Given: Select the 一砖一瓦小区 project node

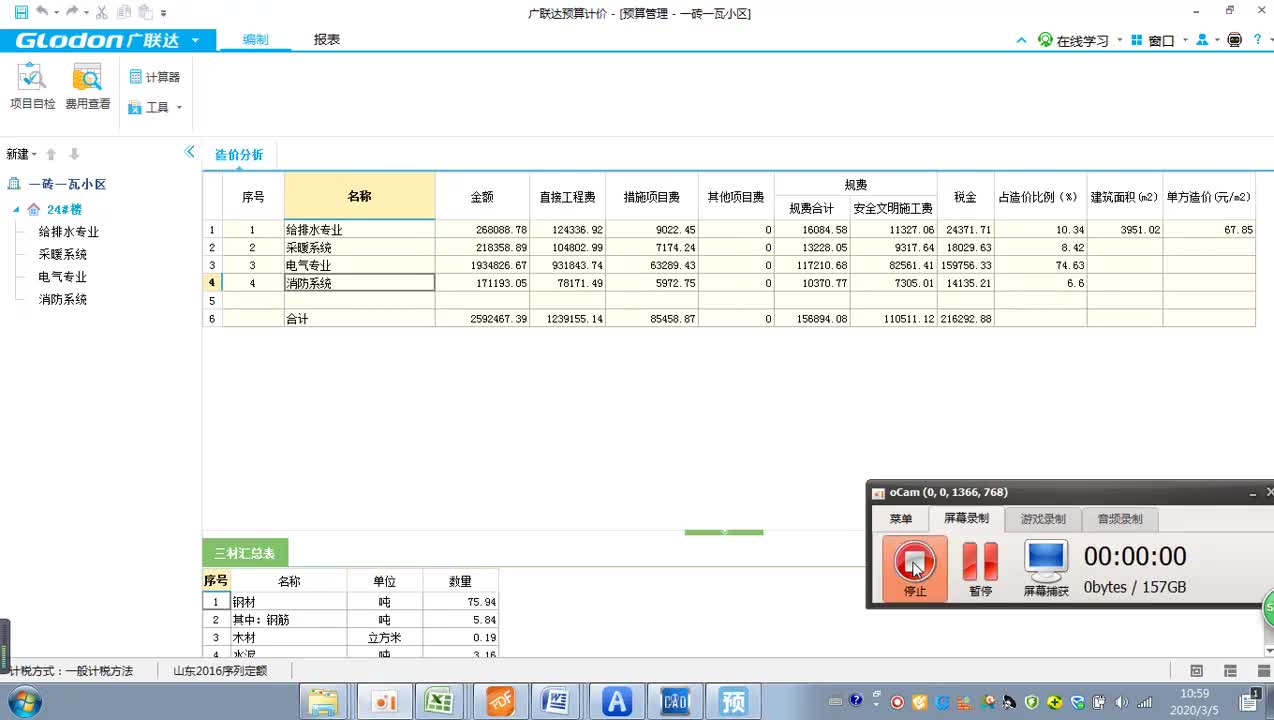Looking at the screenshot, I should pyautogui.click(x=67, y=184).
